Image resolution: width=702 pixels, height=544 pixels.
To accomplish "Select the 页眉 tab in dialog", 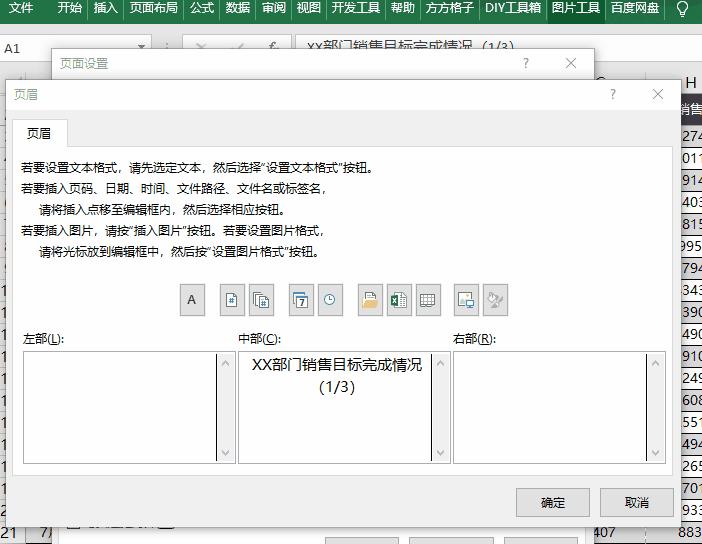I will 39,133.
